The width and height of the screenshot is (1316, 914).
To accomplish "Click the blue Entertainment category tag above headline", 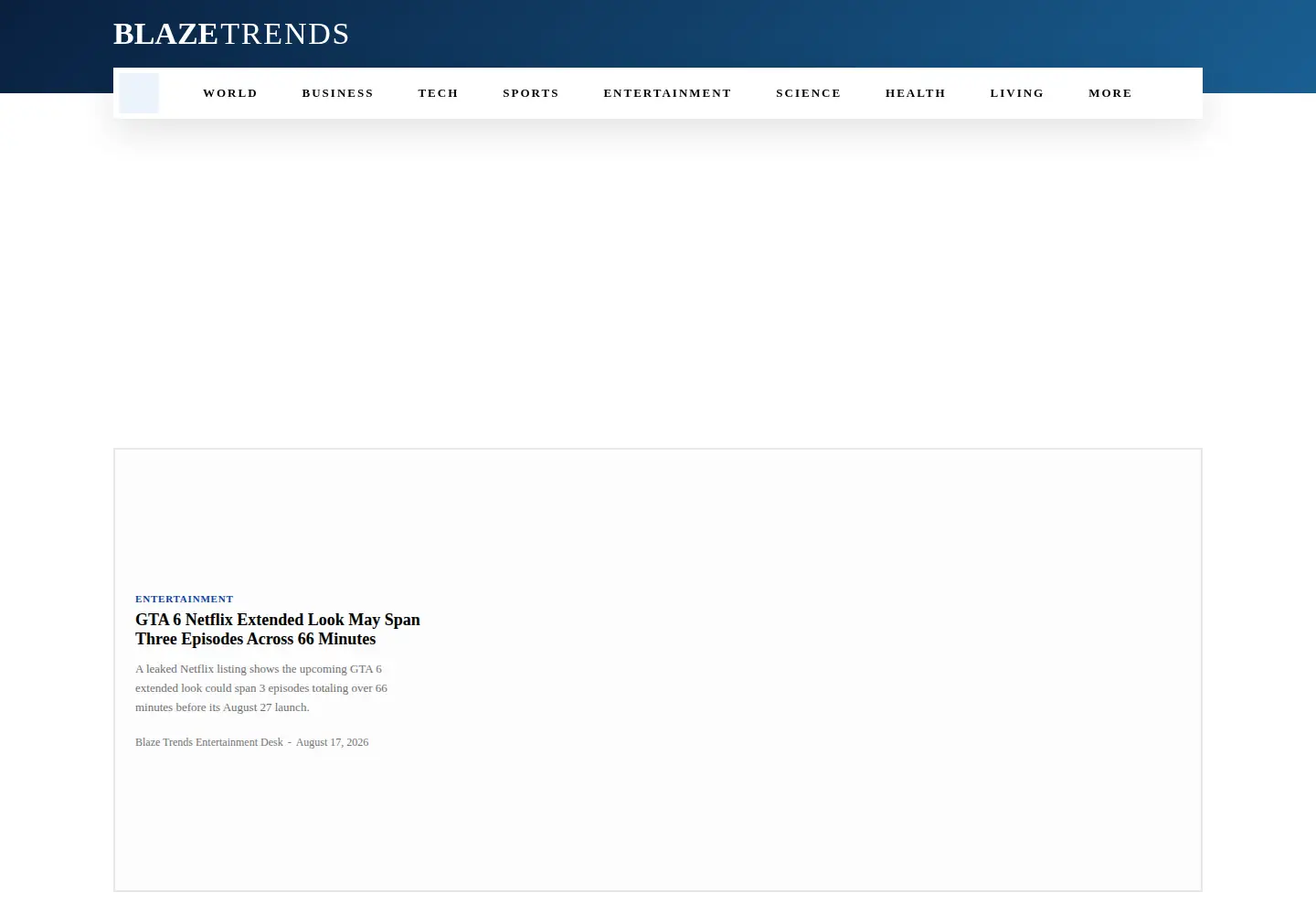I will click(185, 600).
